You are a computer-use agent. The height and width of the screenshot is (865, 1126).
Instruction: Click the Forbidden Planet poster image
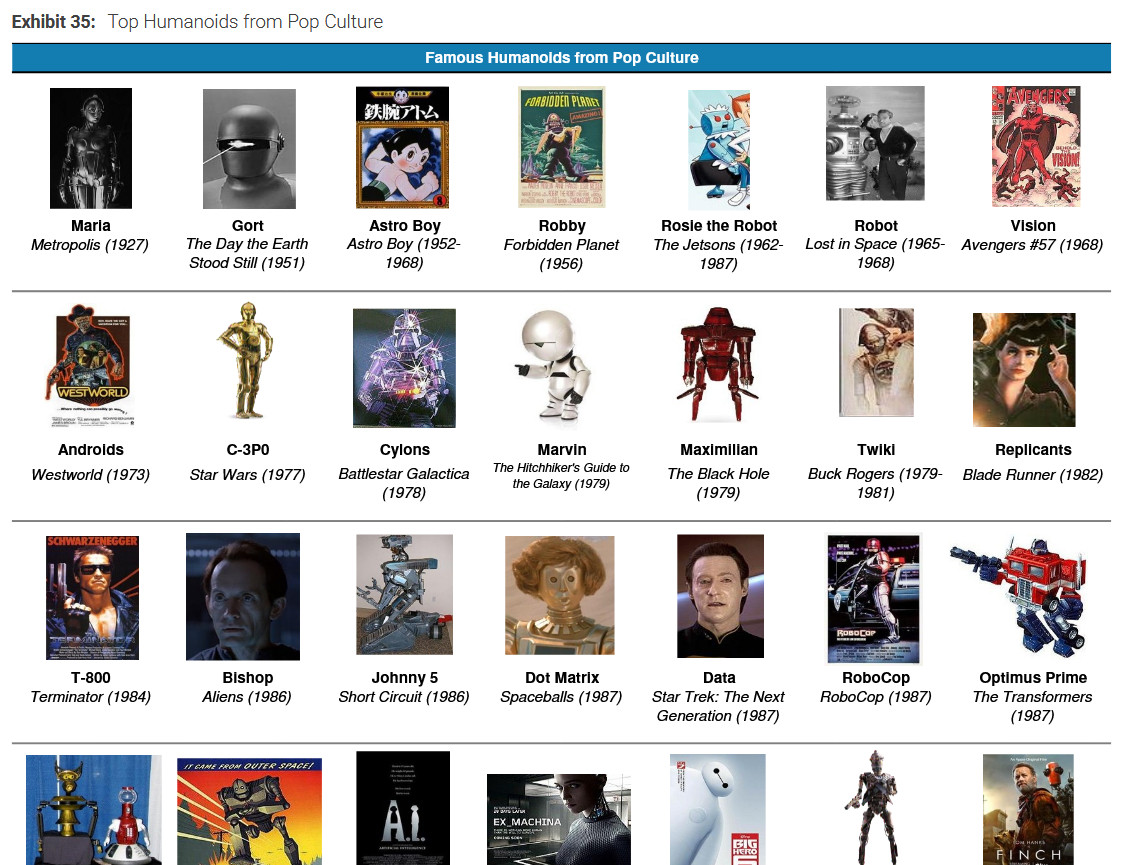click(x=562, y=146)
